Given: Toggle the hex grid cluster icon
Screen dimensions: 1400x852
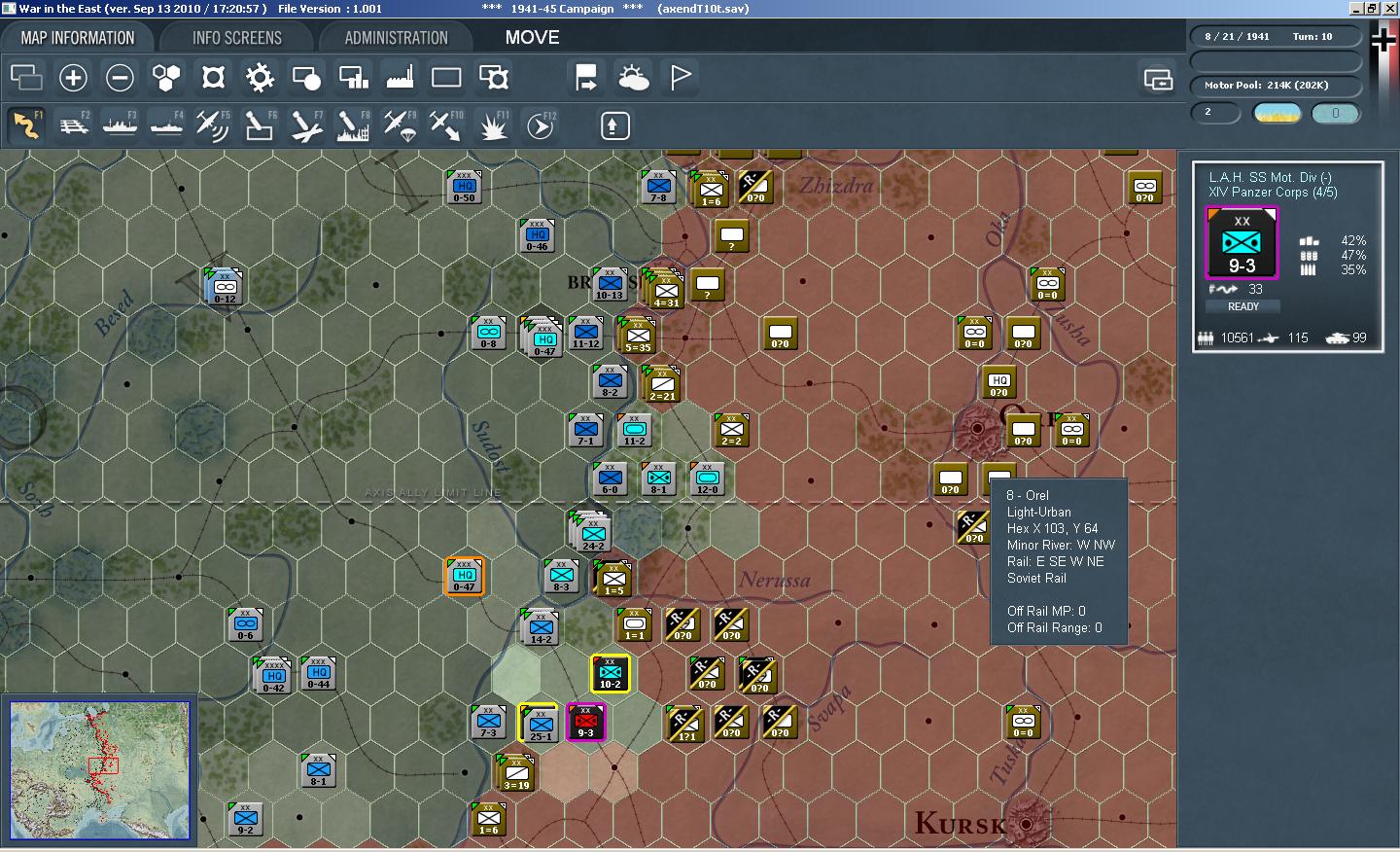Looking at the screenshot, I should [x=166, y=78].
